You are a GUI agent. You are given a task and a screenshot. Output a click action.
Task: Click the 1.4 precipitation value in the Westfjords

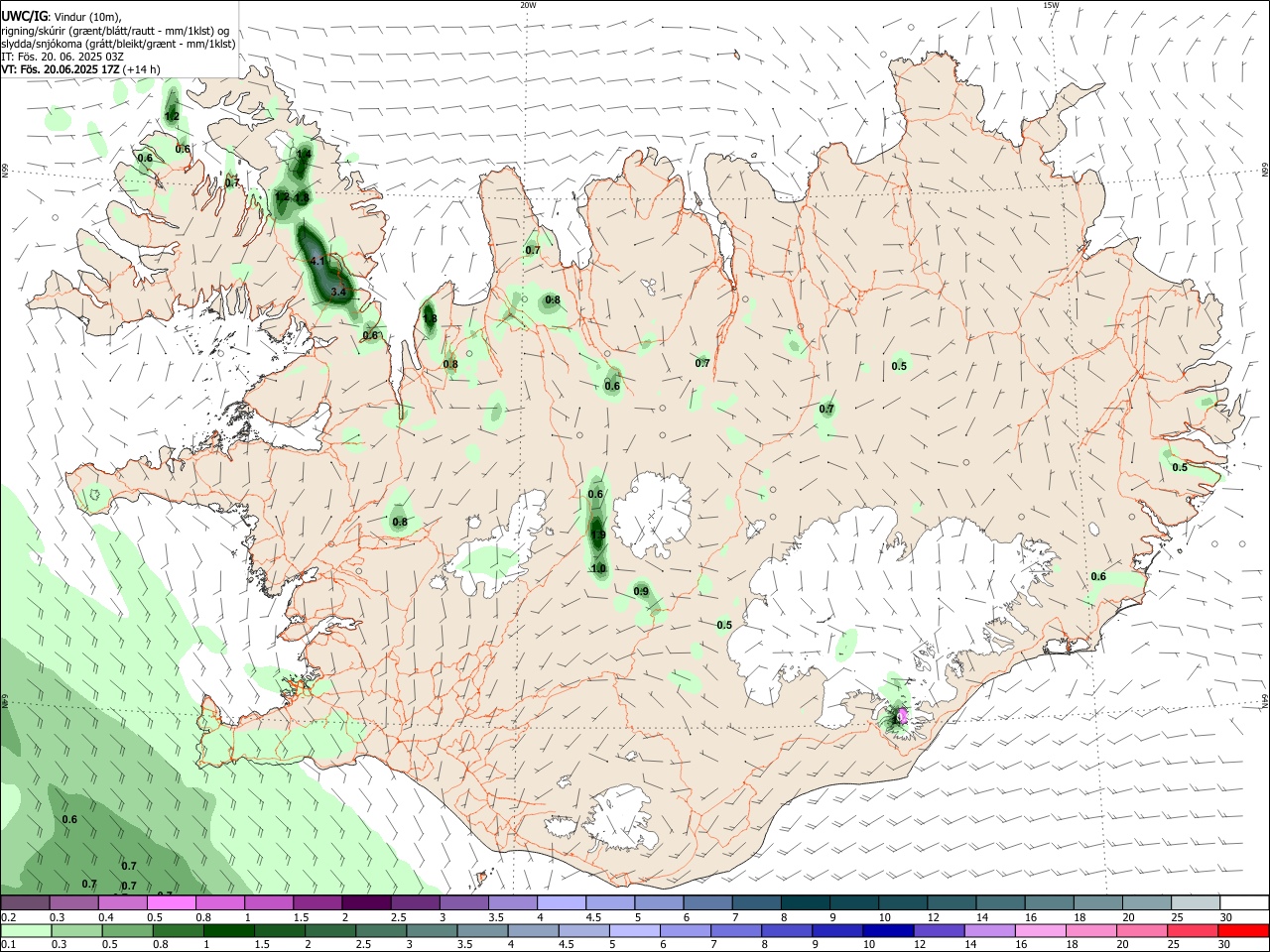[304, 155]
